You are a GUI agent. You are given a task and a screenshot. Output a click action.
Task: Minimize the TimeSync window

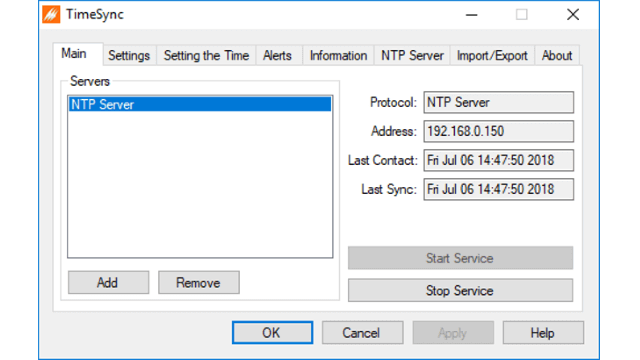471,15
